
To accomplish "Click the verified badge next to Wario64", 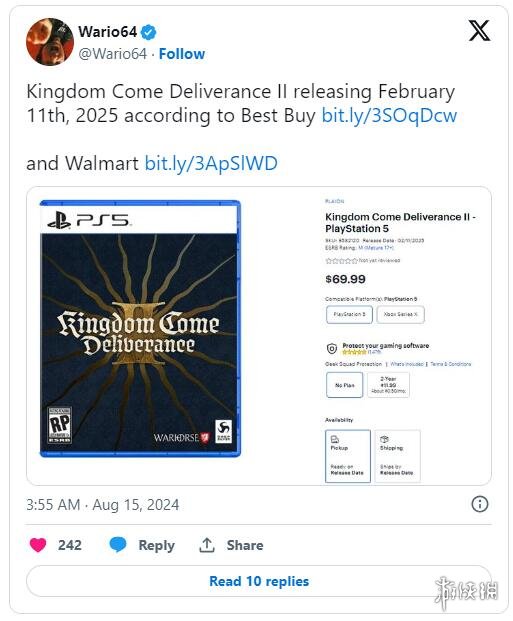I will click(x=149, y=32).
